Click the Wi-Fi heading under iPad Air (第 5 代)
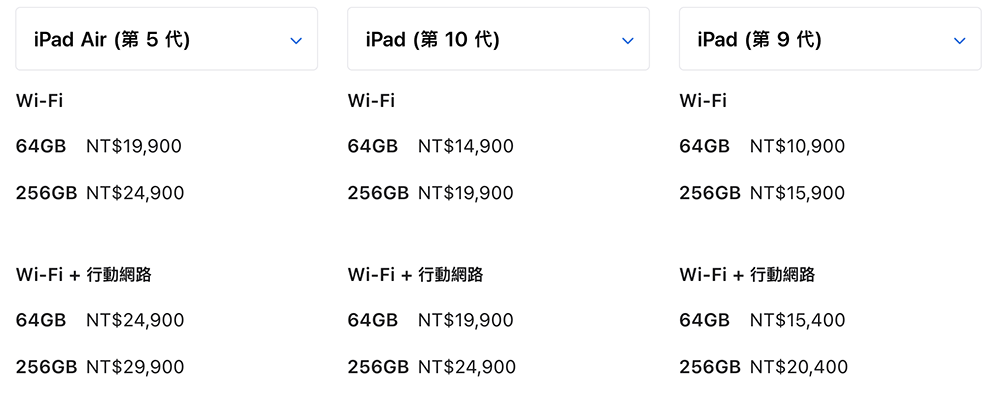This screenshot has height=418, width=1000. pos(40,101)
